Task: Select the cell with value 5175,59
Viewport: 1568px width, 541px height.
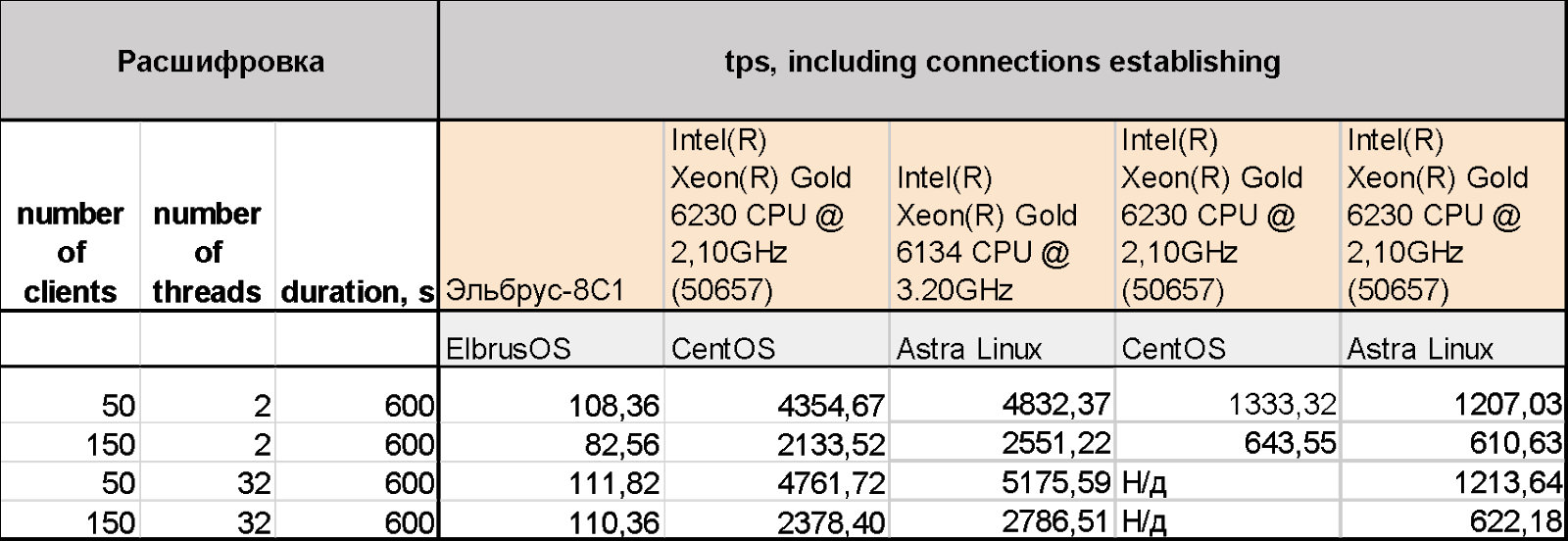Action: point(1002,482)
